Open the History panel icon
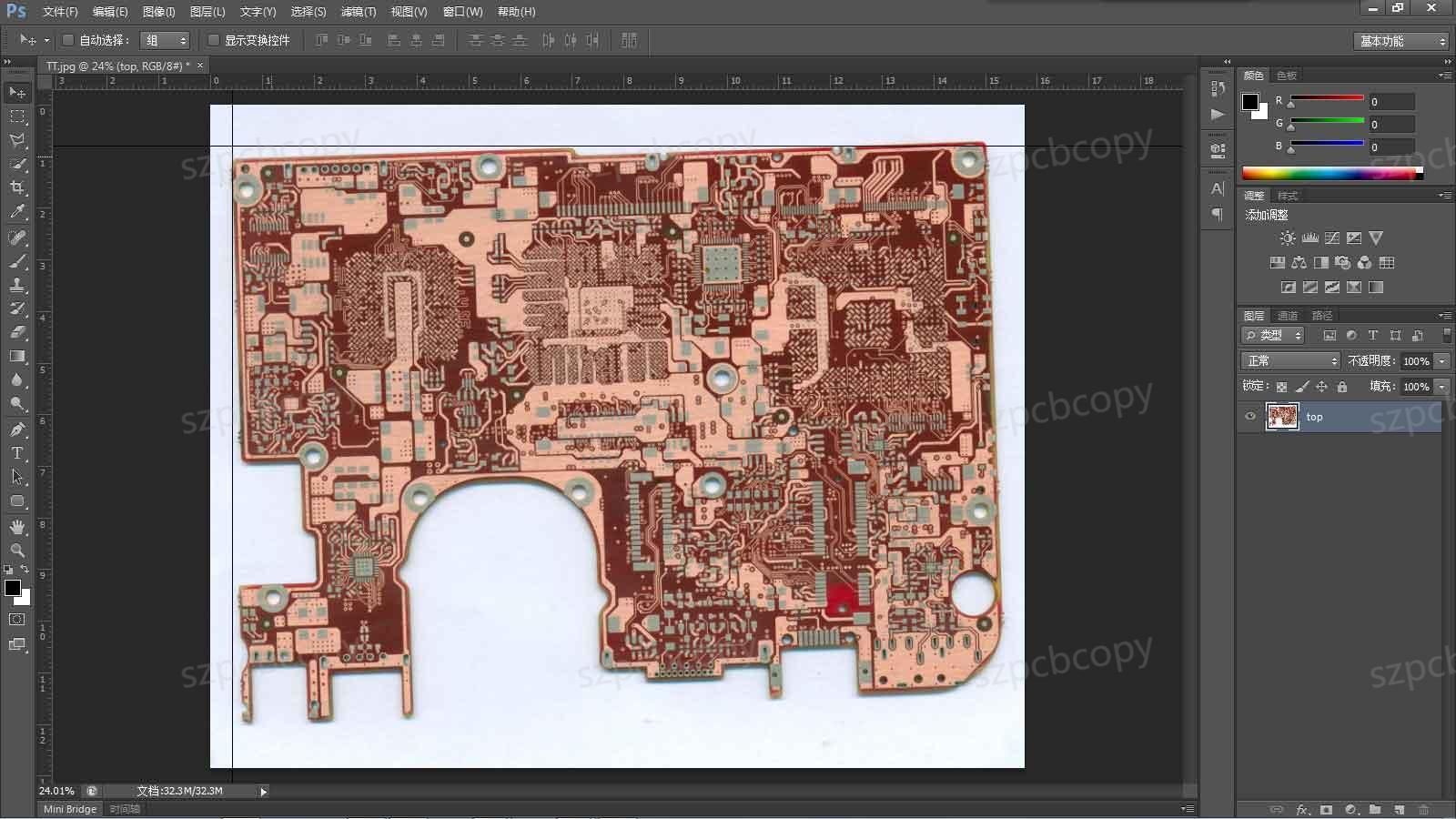 point(1218,88)
